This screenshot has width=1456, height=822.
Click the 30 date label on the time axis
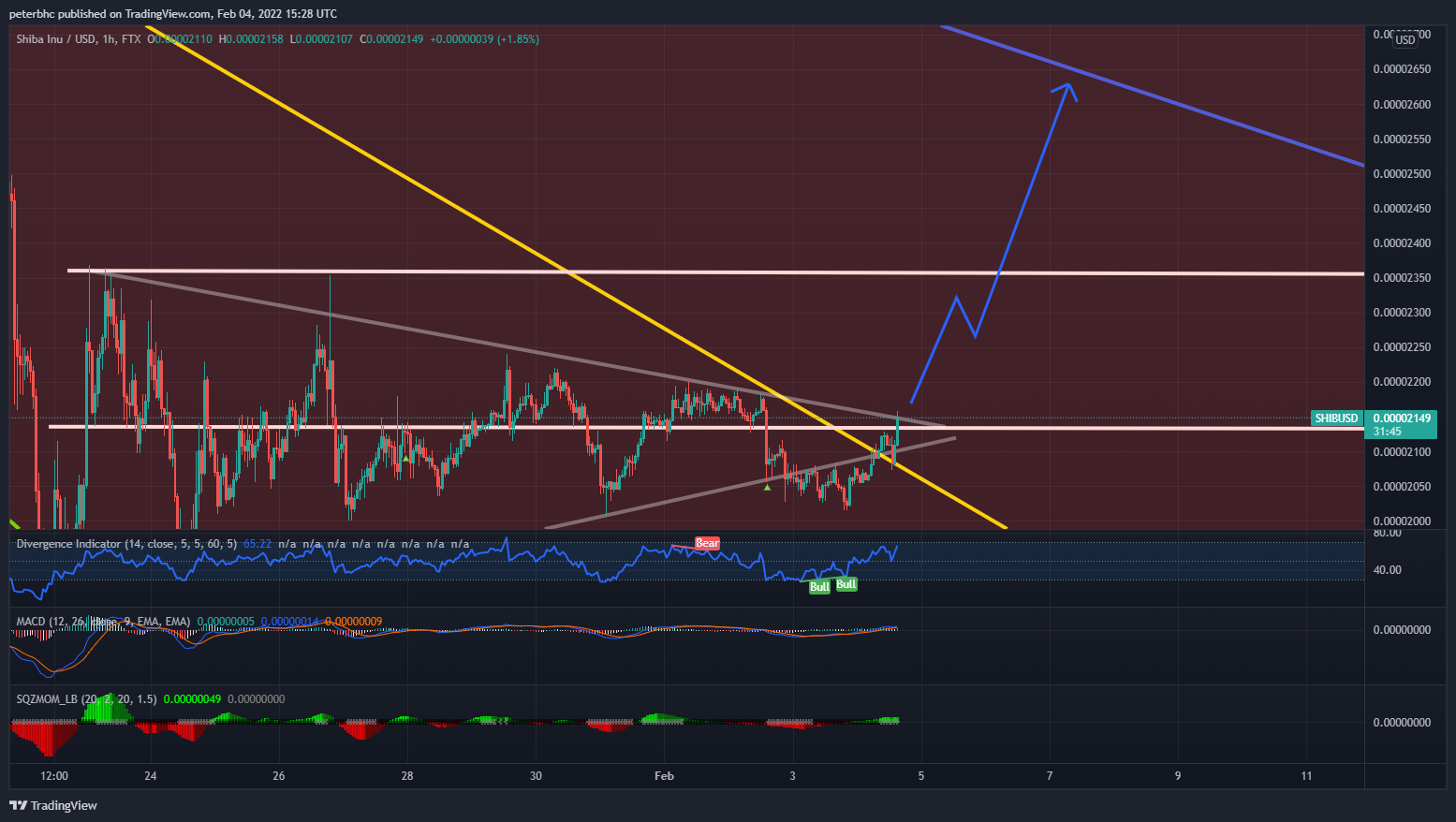[x=536, y=776]
